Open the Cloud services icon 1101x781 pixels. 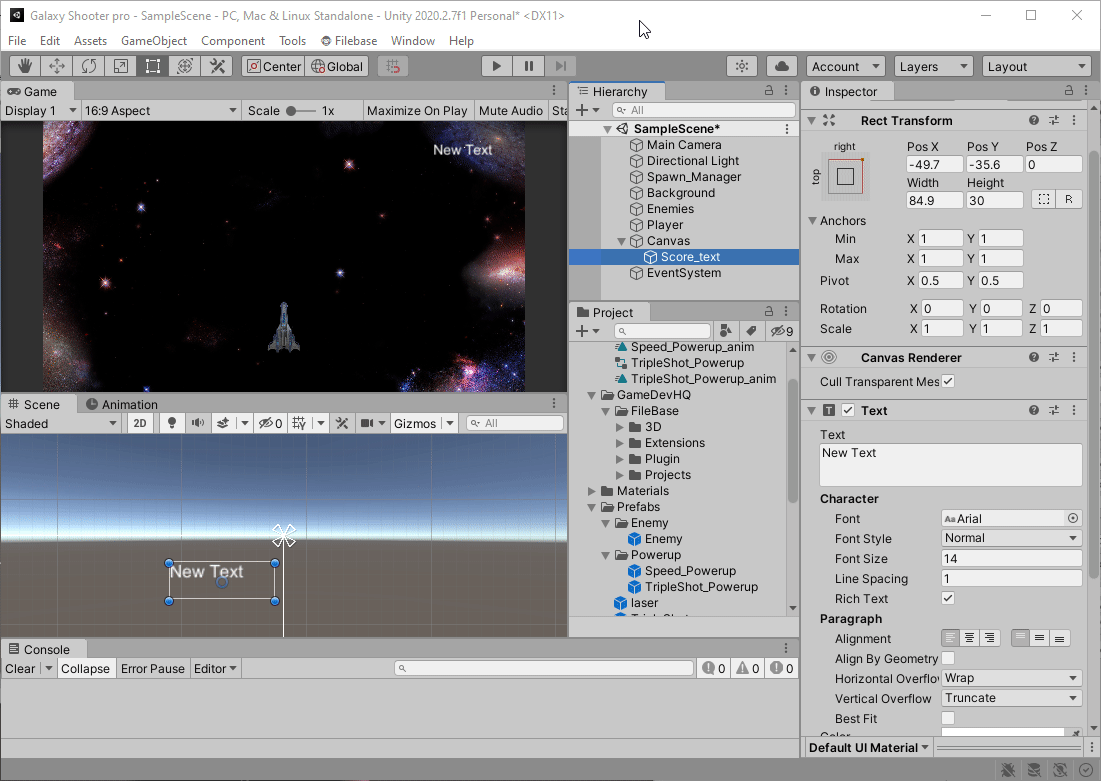782,66
